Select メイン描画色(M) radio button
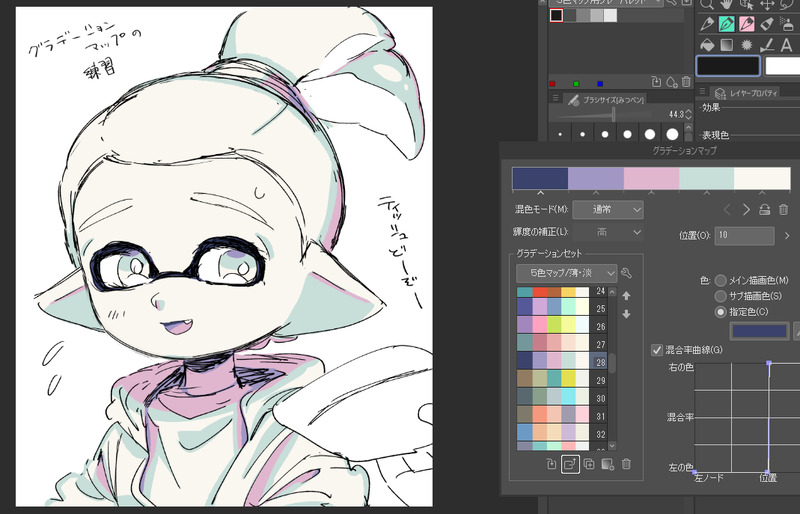Viewport: 800px width, 514px height. [720, 280]
